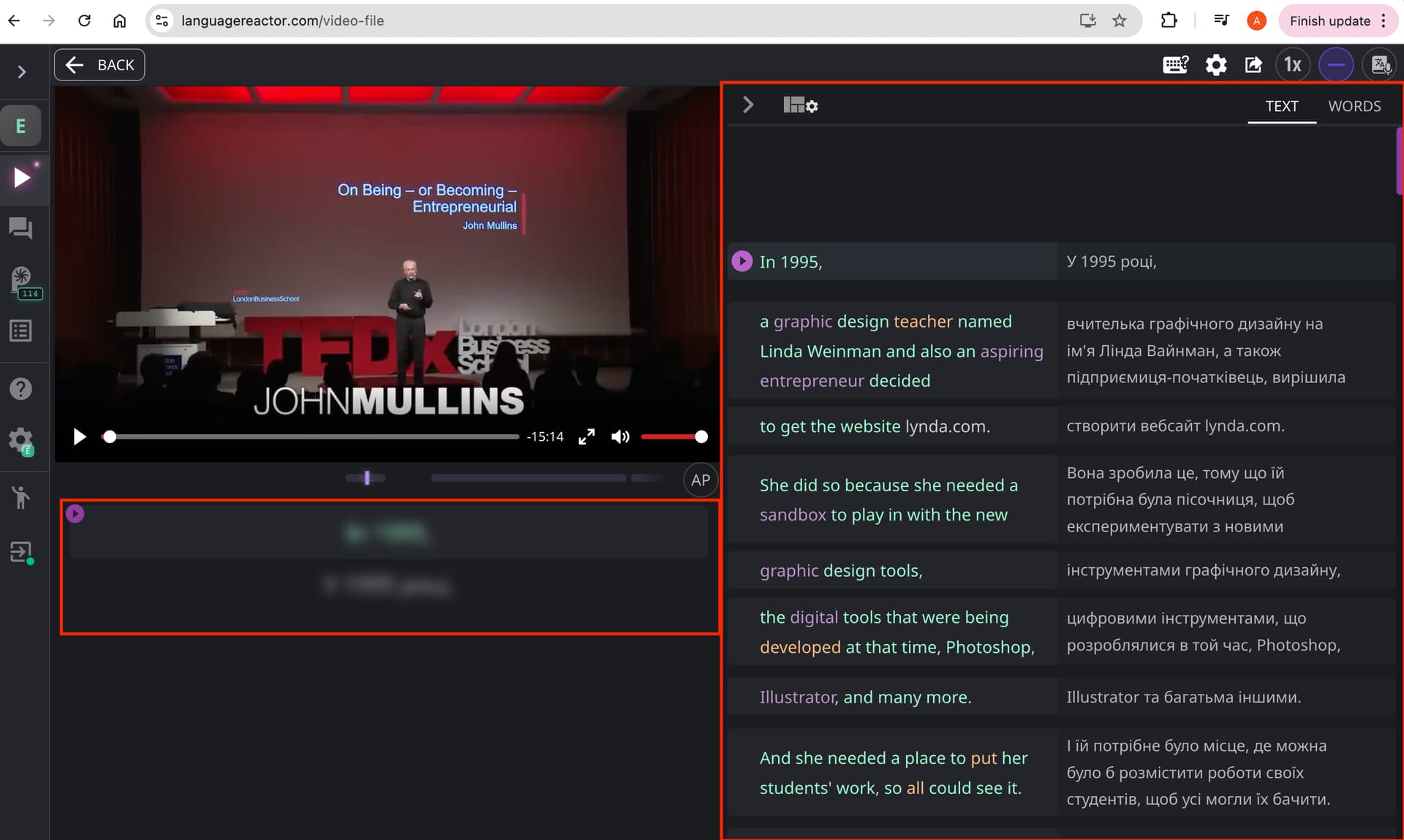The width and height of the screenshot is (1404, 840).
Task: Play subtitle line 'In 1995,'
Action: pyautogui.click(x=741, y=261)
